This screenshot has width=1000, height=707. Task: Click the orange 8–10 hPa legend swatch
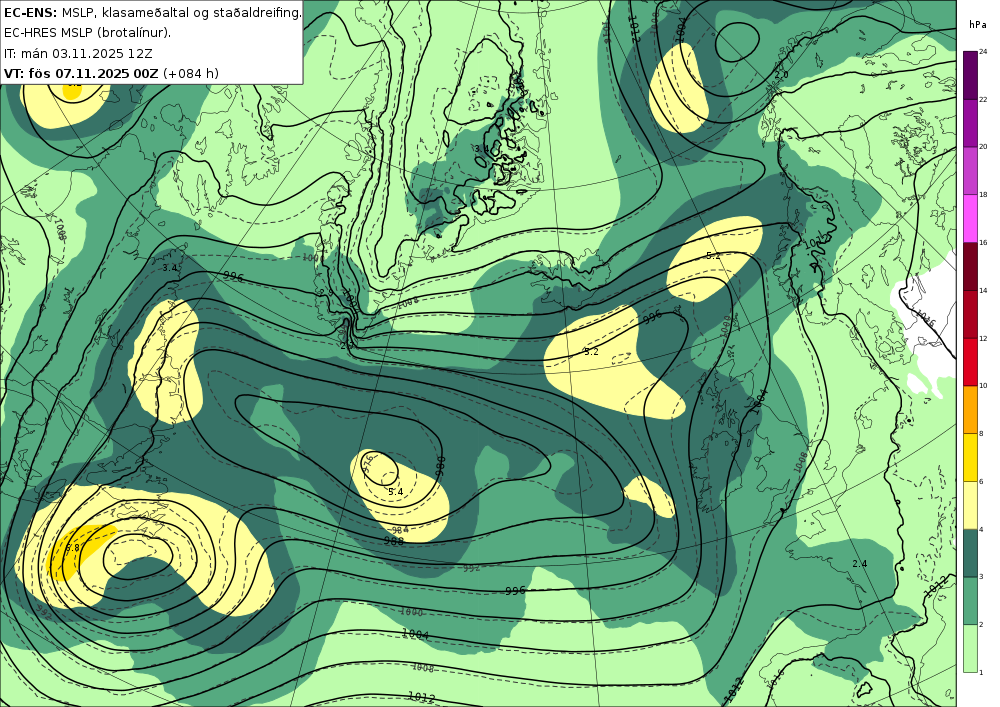pyautogui.click(x=970, y=409)
